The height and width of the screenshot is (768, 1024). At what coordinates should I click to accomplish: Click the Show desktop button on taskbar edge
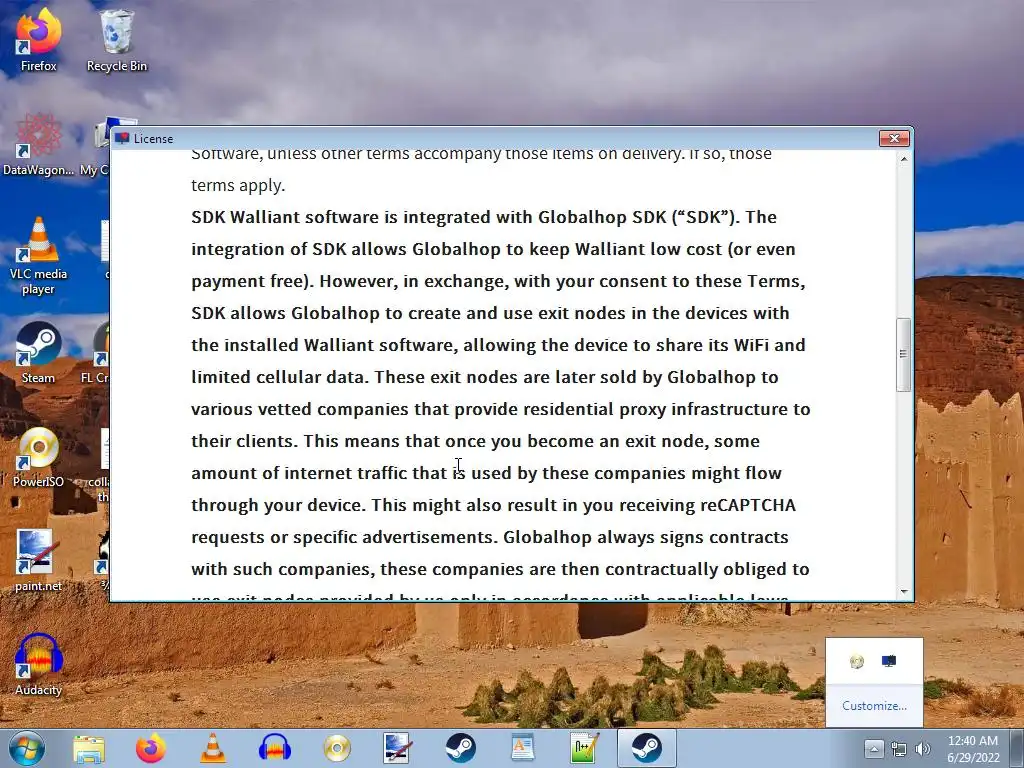click(x=1018, y=748)
